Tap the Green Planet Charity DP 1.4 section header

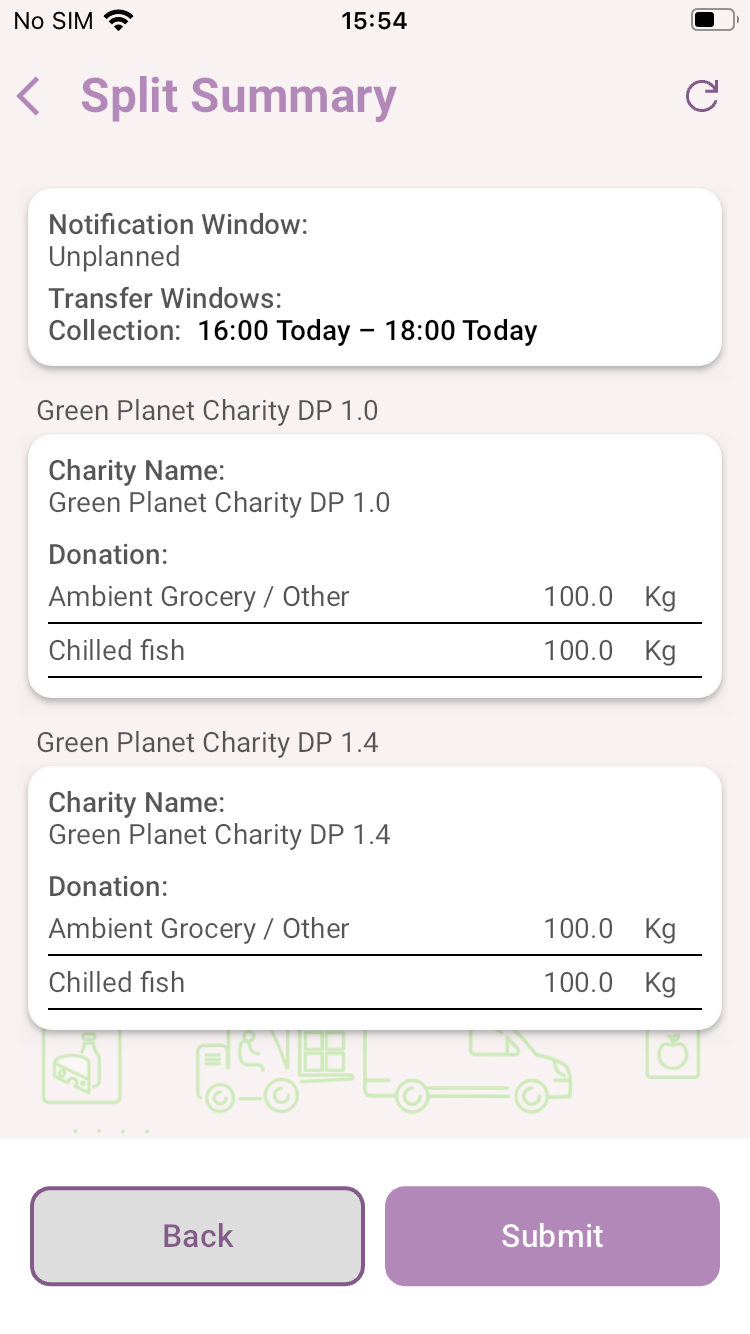tap(207, 743)
